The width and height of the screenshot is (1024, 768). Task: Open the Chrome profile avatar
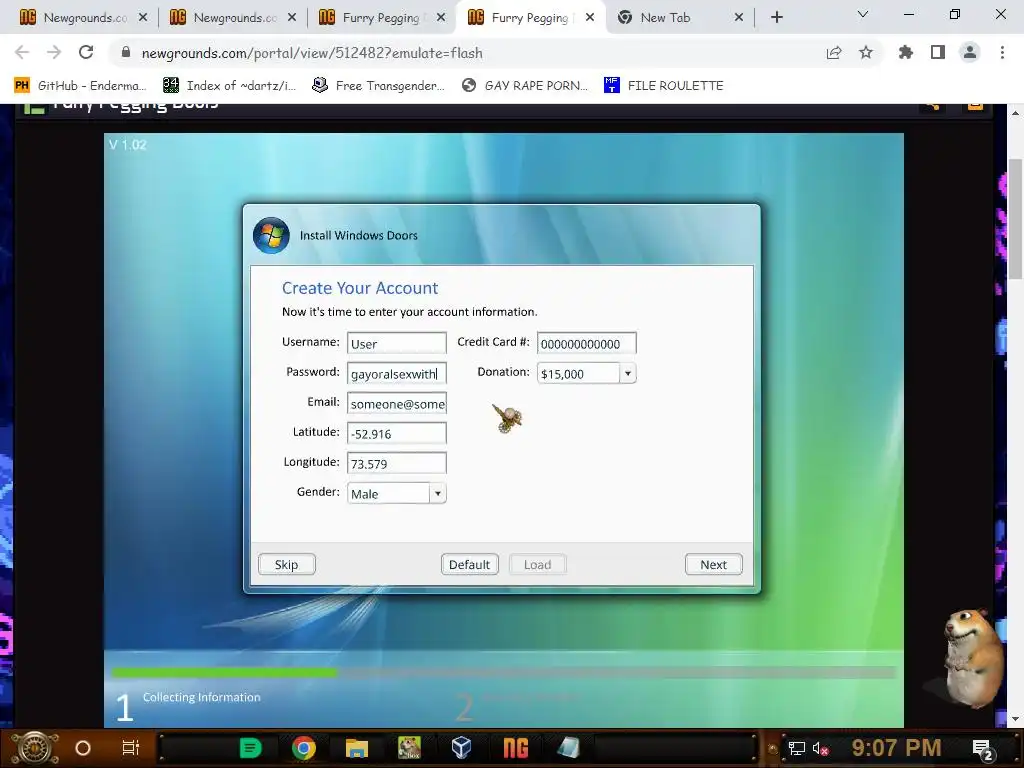(970, 52)
